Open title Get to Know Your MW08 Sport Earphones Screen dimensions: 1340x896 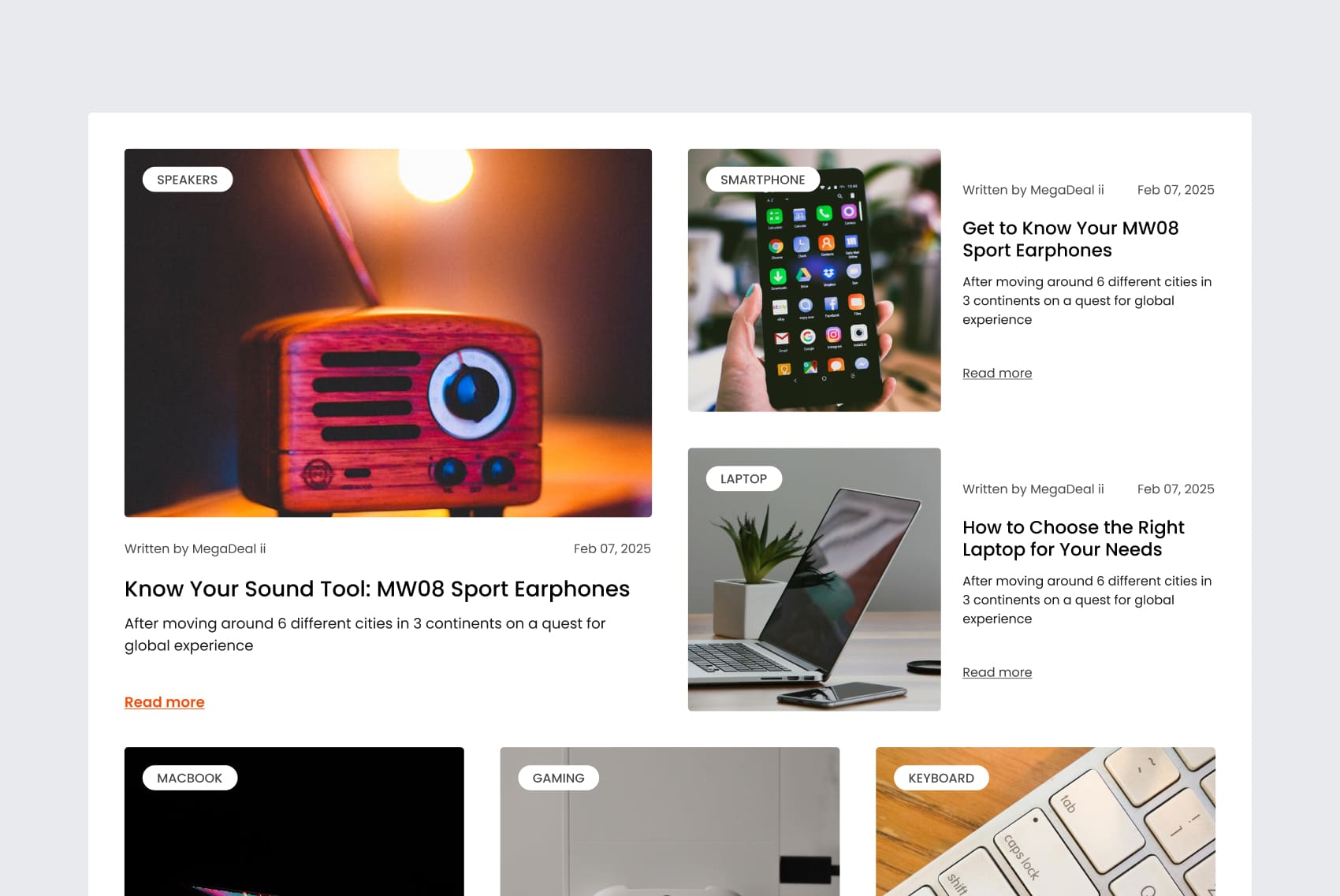pos(1070,240)
